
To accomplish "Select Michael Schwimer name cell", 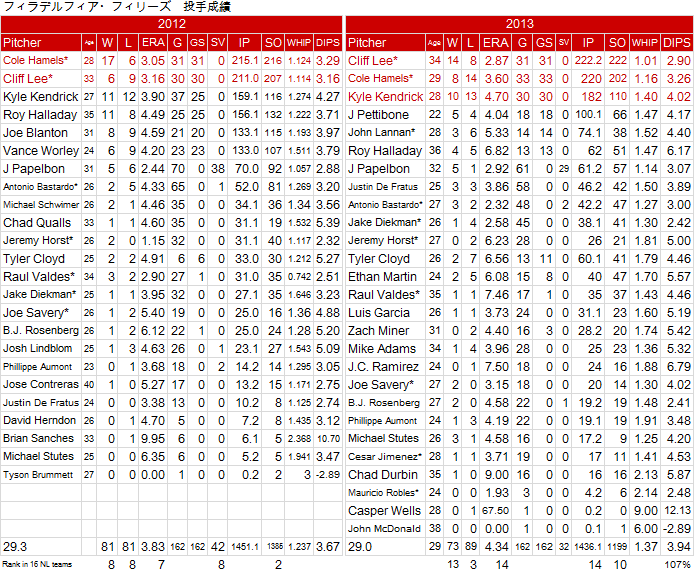I will point(41,205).
